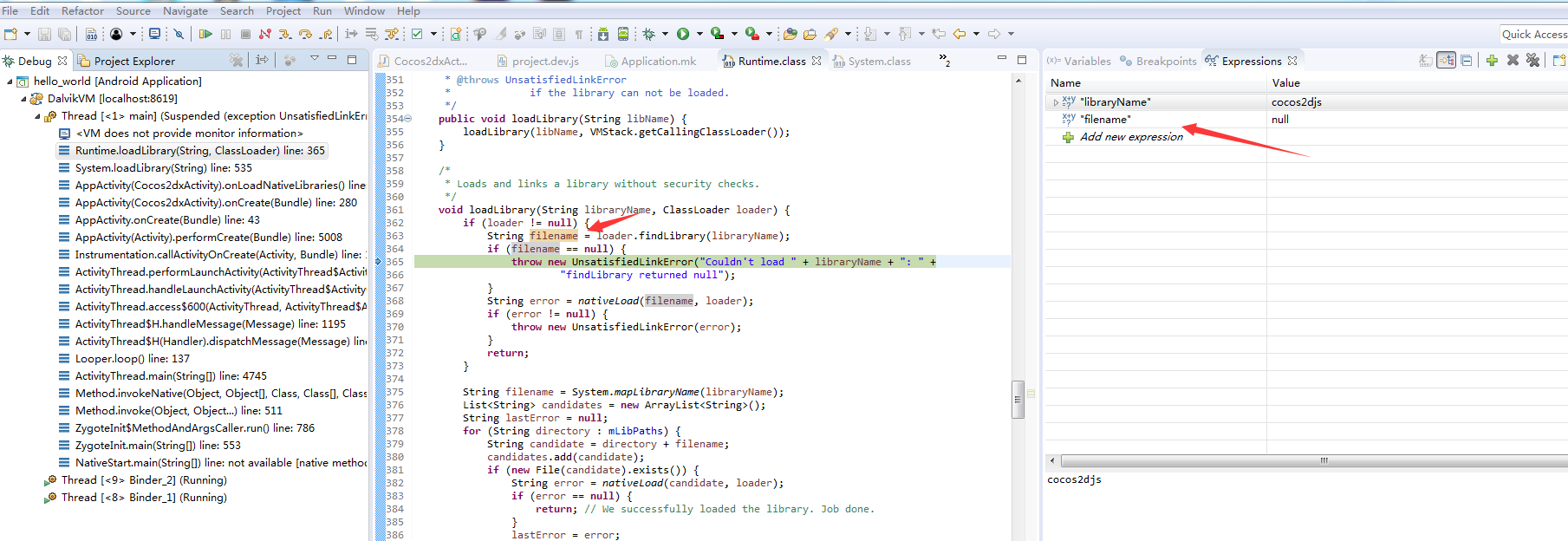This screenshot has height=541, width=1568.
Task: Click Collapse All in Expressions view
Action: [1467, 61]
